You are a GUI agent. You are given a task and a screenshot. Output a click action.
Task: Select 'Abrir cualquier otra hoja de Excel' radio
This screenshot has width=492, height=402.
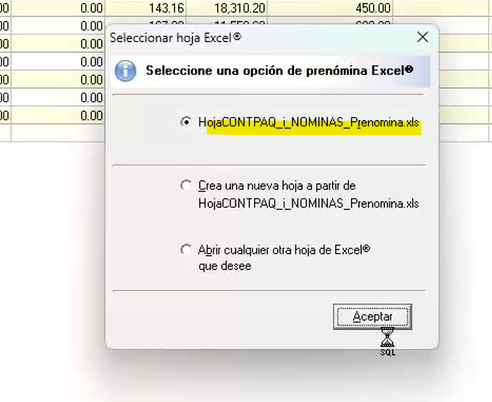click(x=186, y=250)
